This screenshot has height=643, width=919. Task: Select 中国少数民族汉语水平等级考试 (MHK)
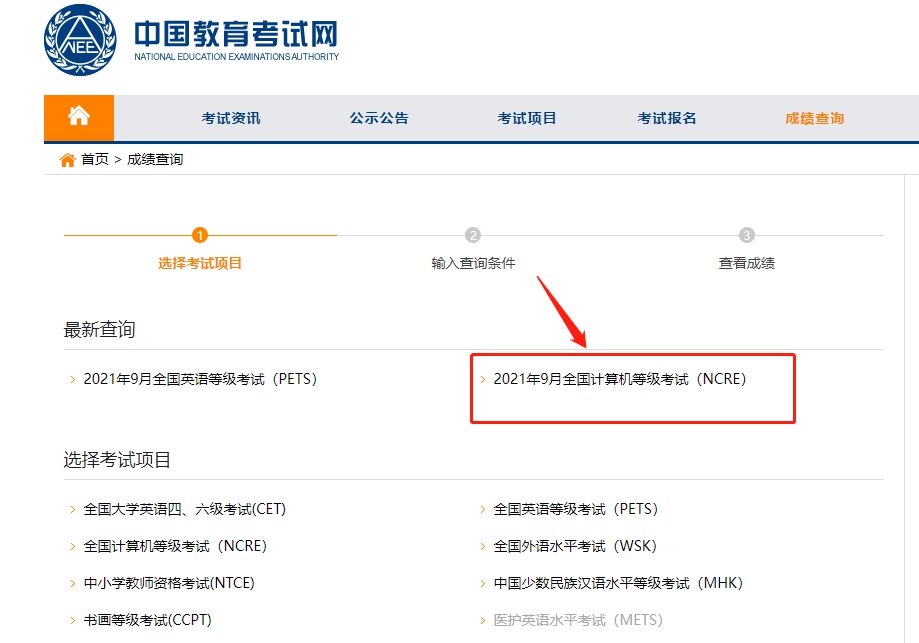pos(618,583)
